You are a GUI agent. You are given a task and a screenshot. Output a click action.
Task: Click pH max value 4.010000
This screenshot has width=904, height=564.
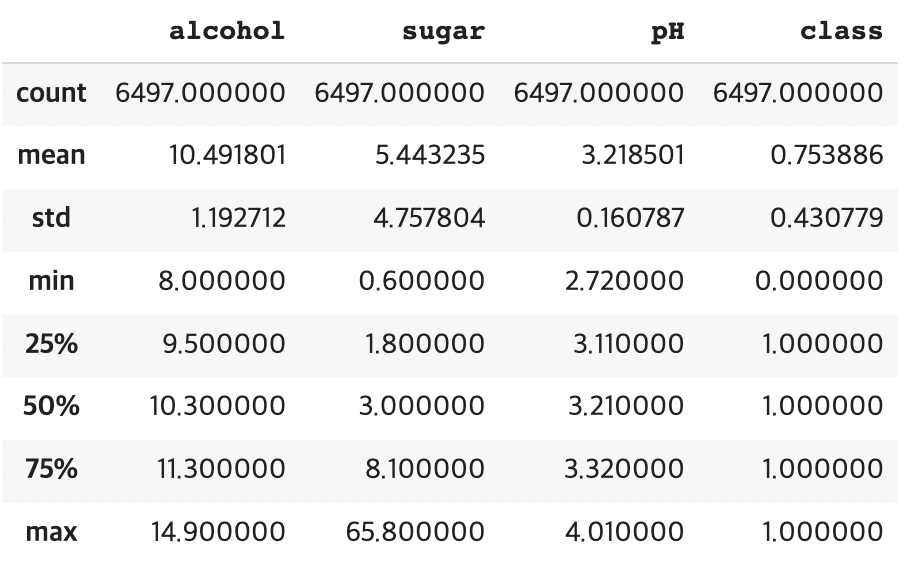coord(624,532)
